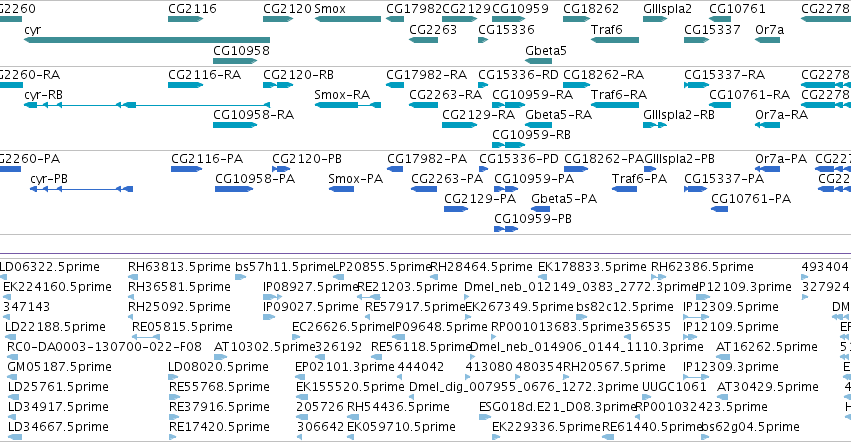The height and width of the screenshot is (442, 851).
Task: Select the CG10761-RA transcript bar
Action: (x=720, y=105)
